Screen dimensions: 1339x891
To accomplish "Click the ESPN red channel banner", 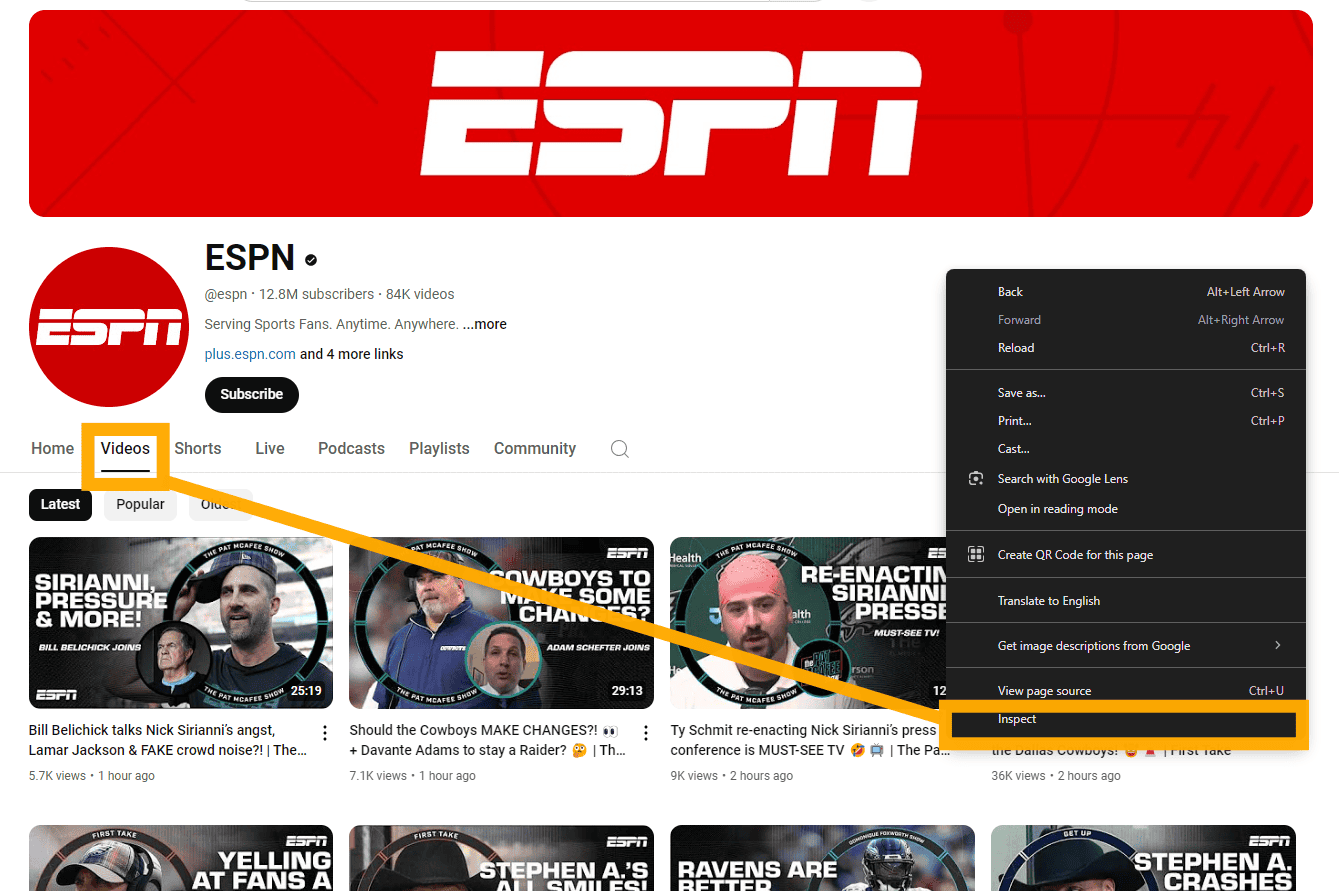I will (x=671, y=113).
